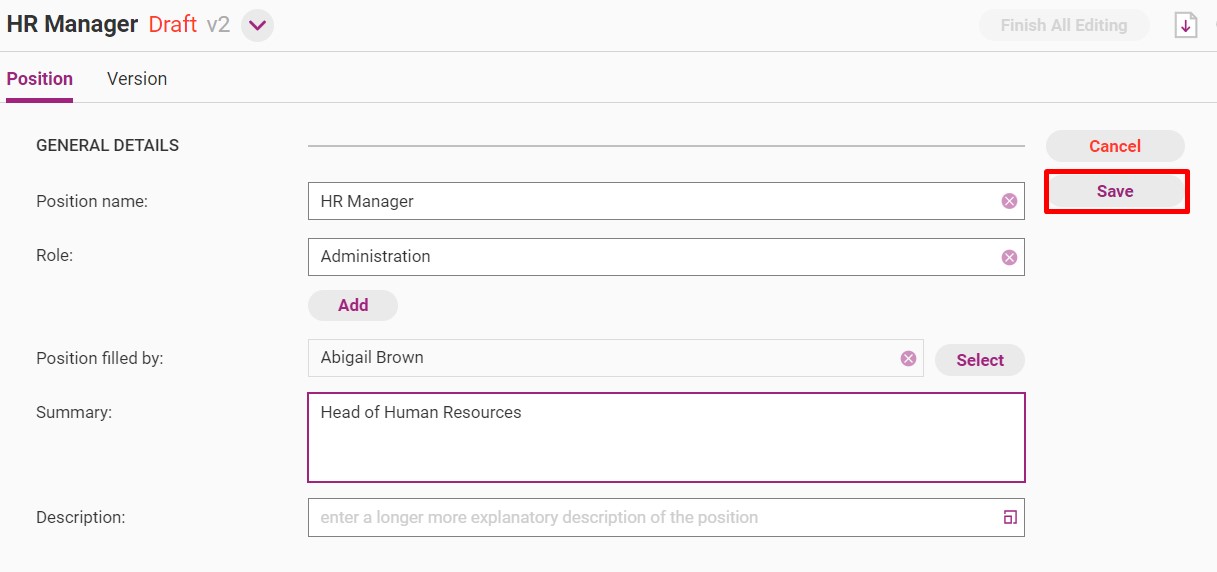Open the expanded Description editor icon

[1009, 517]
